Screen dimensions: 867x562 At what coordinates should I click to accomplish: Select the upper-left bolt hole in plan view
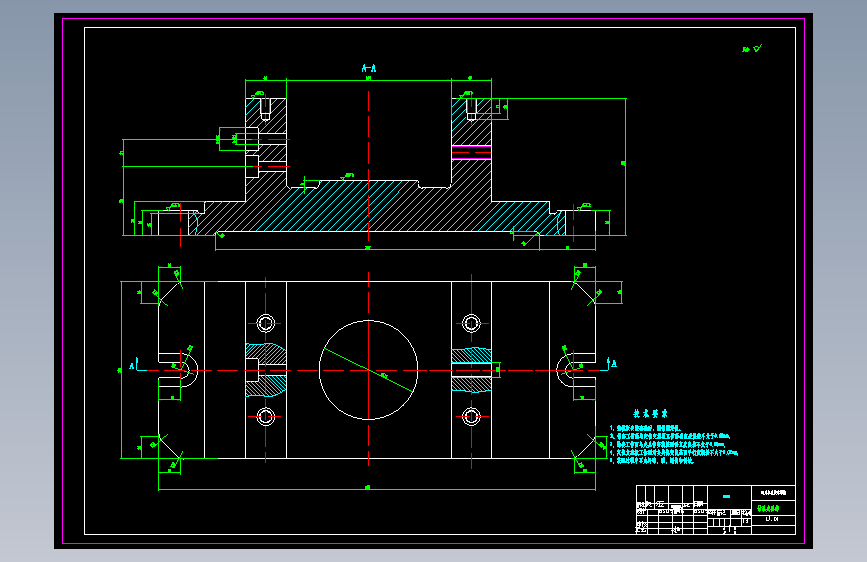(x=265, y=323)
